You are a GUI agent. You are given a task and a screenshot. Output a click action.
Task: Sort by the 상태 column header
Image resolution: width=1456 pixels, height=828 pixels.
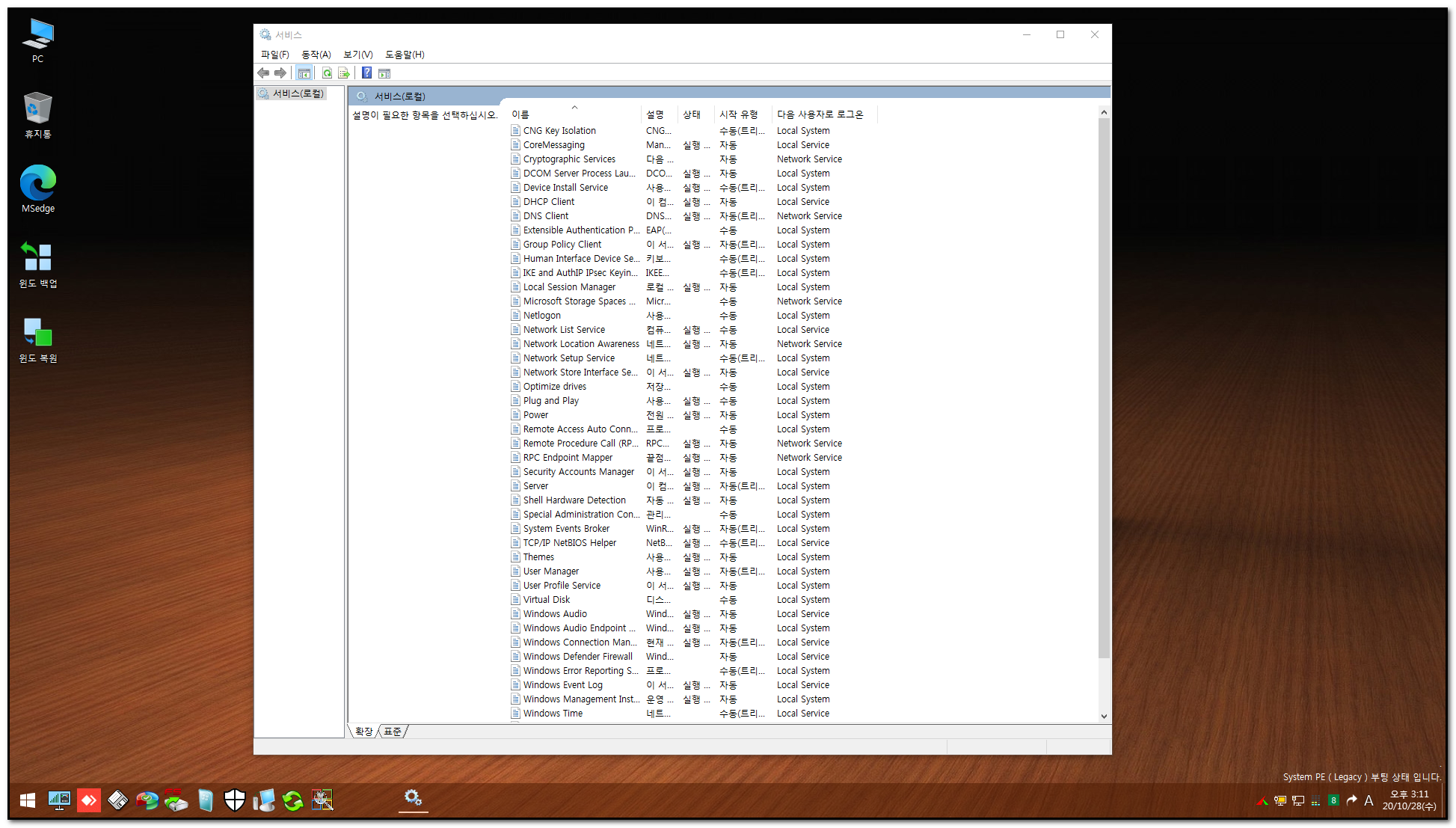click(696, 114)
